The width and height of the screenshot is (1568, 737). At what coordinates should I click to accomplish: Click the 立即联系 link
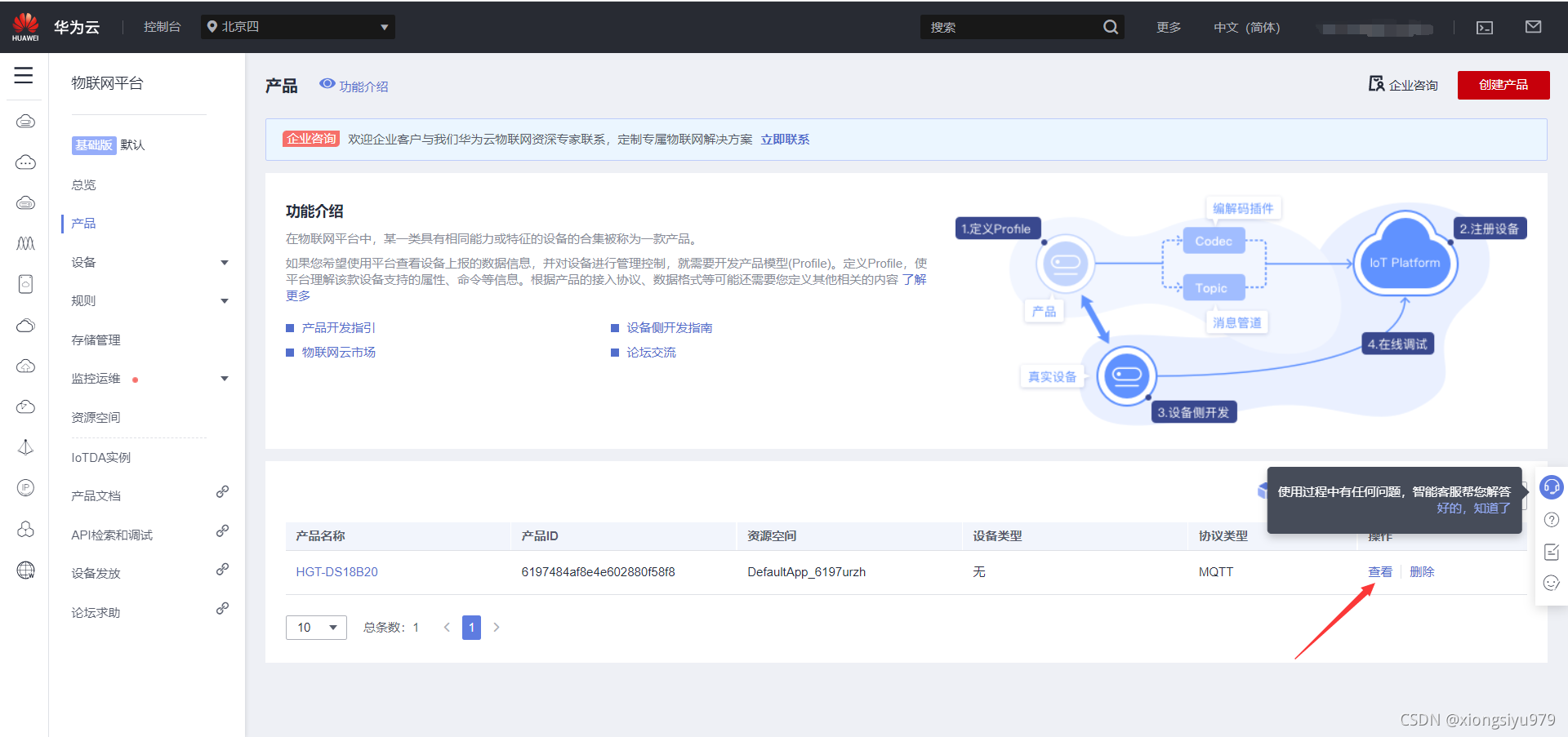pyautogui.click(x=785, y=140)
